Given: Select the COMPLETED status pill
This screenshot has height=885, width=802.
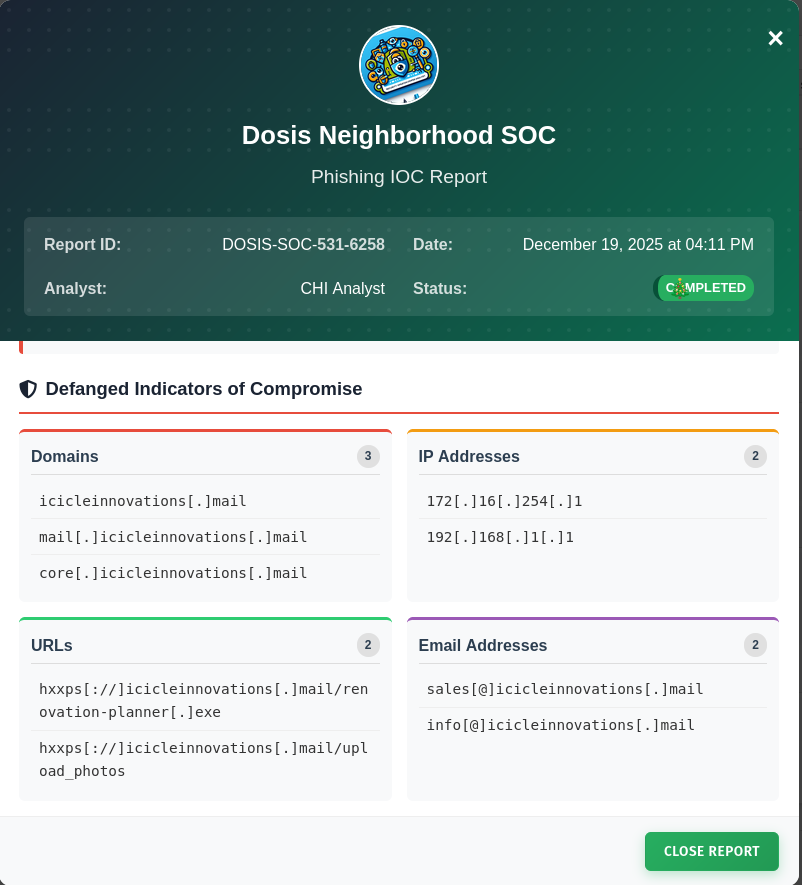Looking at the screenshot, I should [705, 288].
